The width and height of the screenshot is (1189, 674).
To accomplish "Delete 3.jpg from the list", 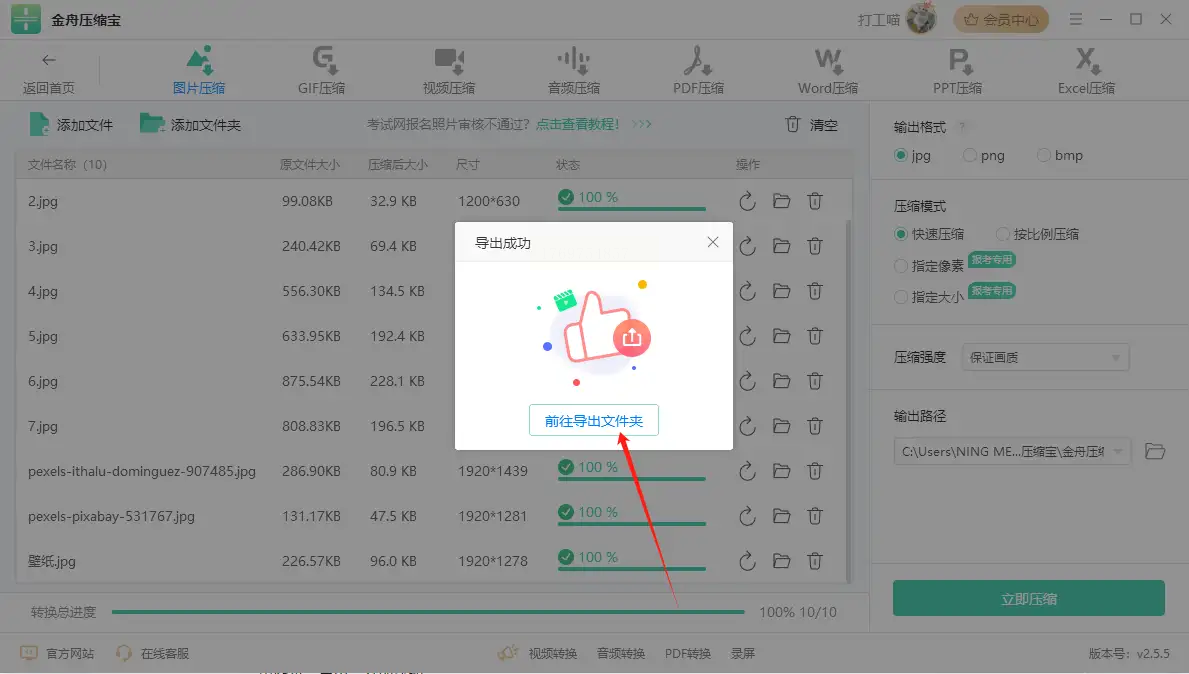I will point(814,246).
